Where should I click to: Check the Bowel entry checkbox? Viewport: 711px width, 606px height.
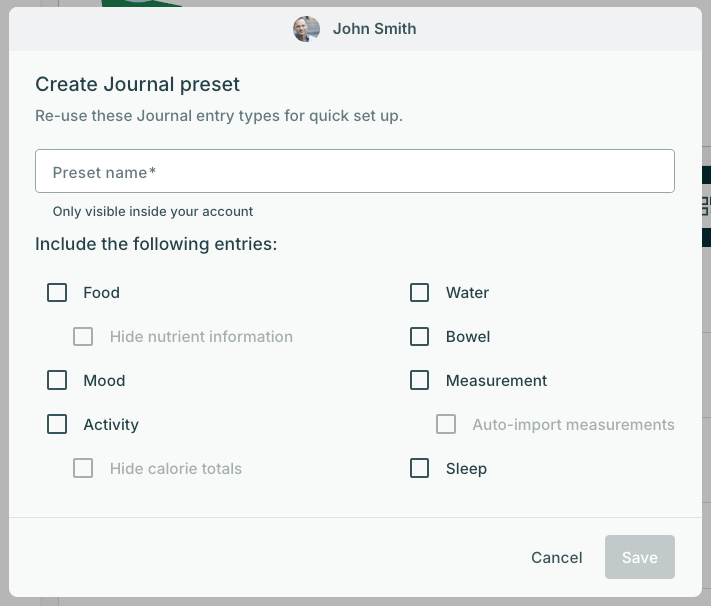pyautogui.click(x=420, y=337)
